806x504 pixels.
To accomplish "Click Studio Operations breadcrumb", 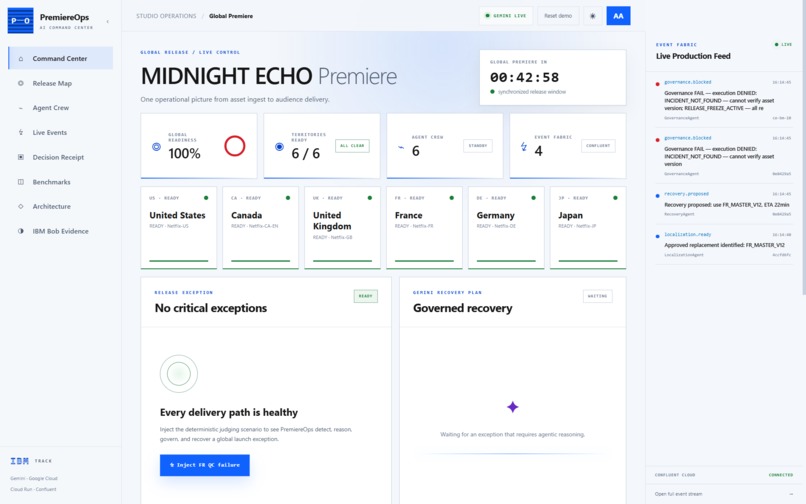I will (166, 16).
